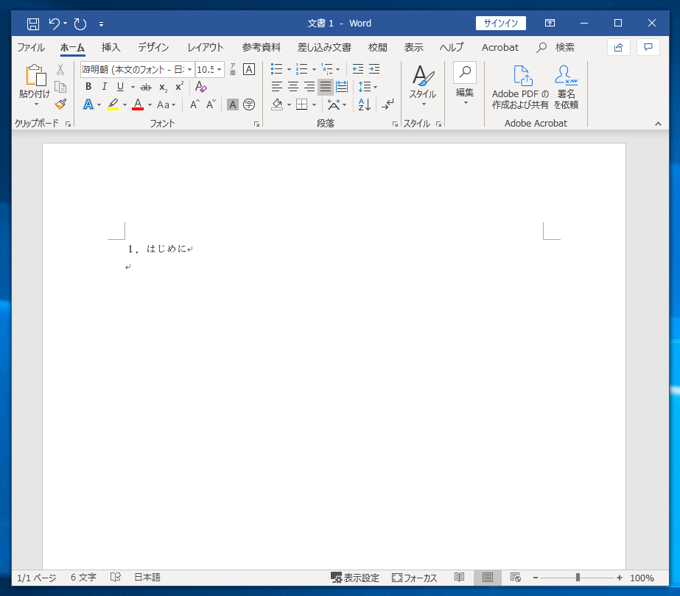Click the share icon button

tap(618, 47)
